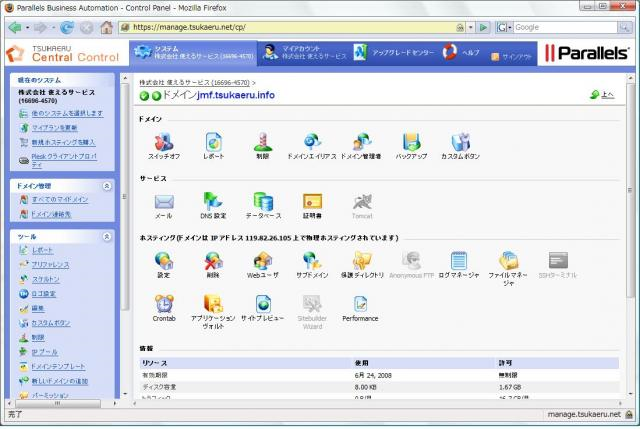Click the サインアウト link
The image size is (640, 429).
click(x=511, y=57)
